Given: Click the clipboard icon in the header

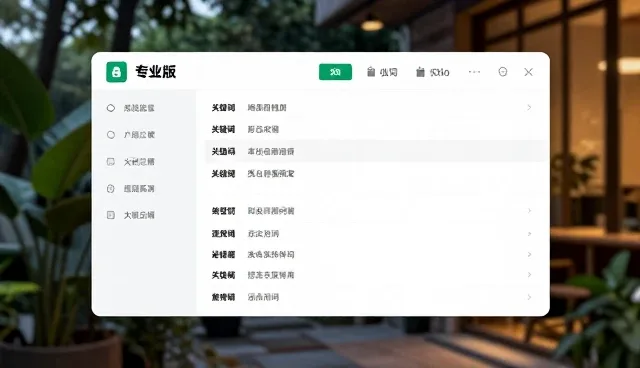Looking at the screenshot, I should 371,72.
